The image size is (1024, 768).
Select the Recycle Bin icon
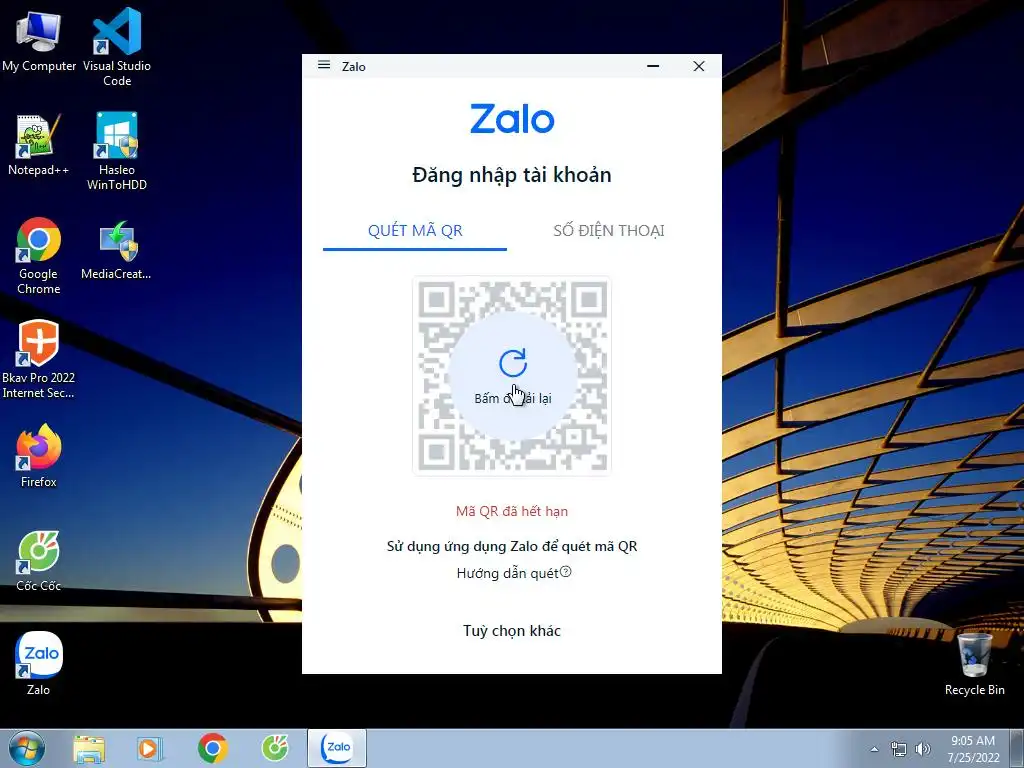click(974, 664)
